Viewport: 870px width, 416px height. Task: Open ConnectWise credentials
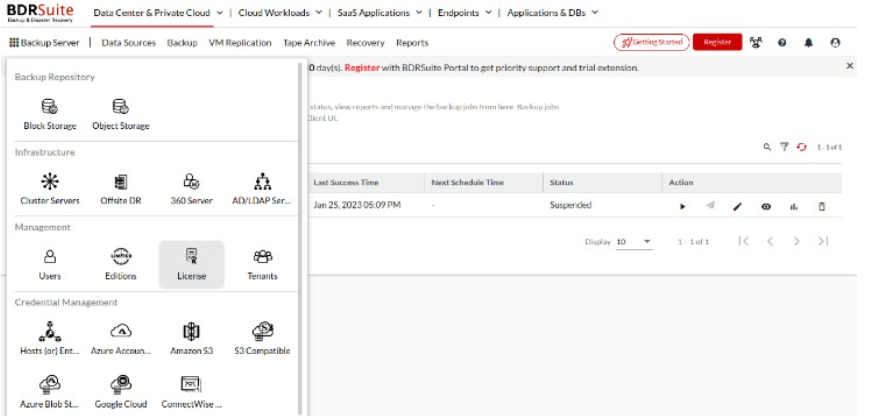point(191,392)
